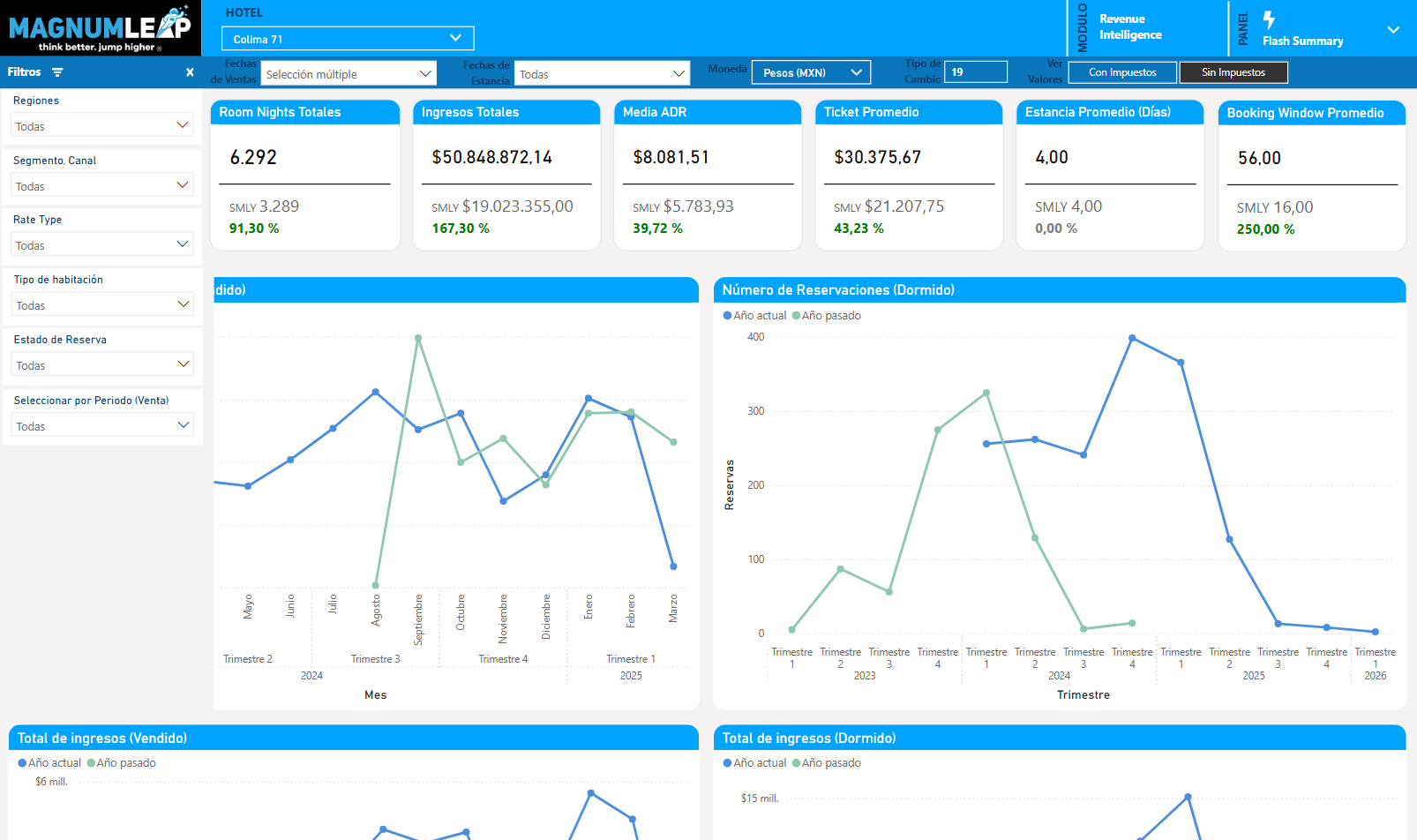Image resolution: width=1417 pixels, height=840 pixels.
Task: Click the green peak data point at Septiembre
Action: [418, 338]
